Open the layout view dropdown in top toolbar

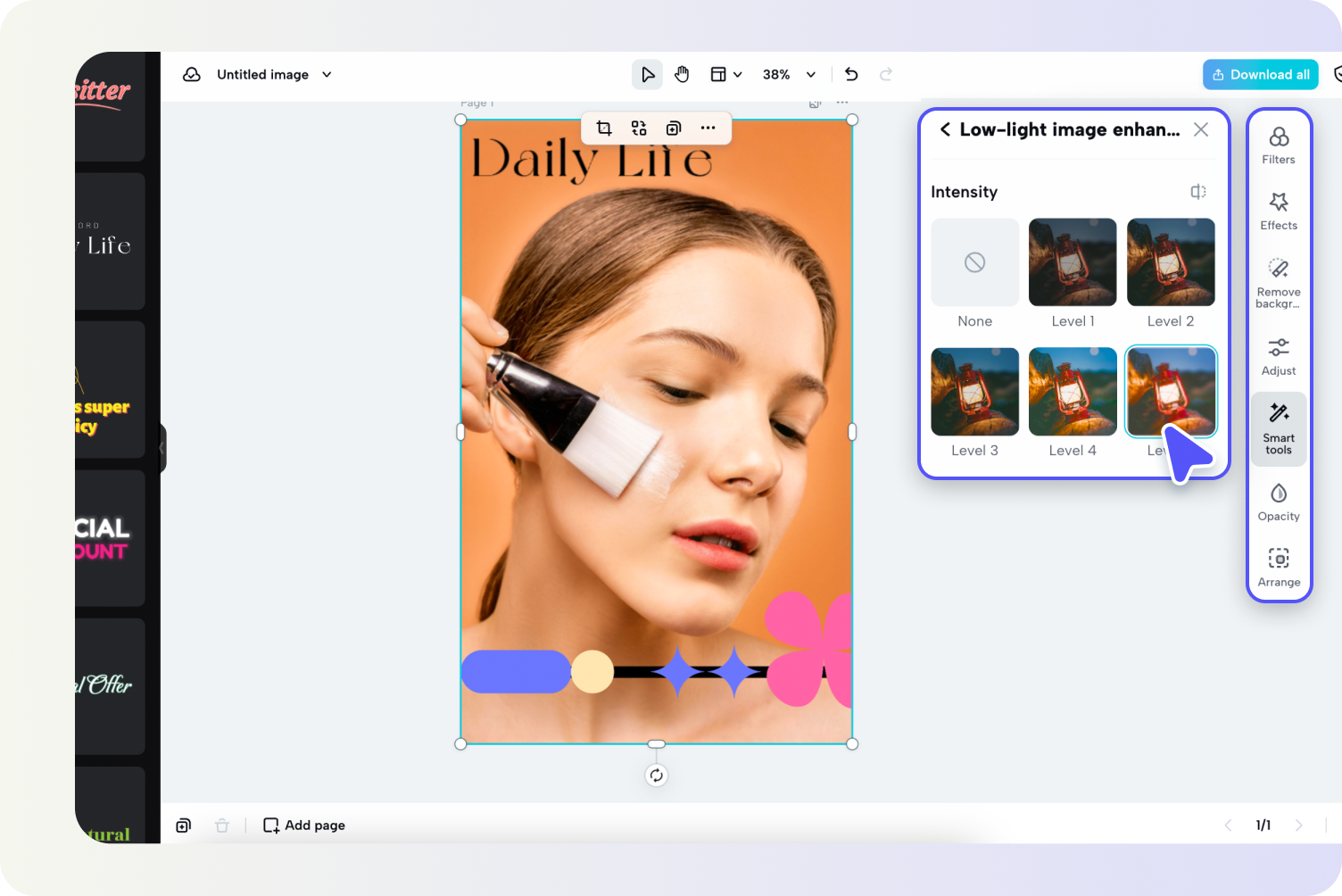[725, 74]
